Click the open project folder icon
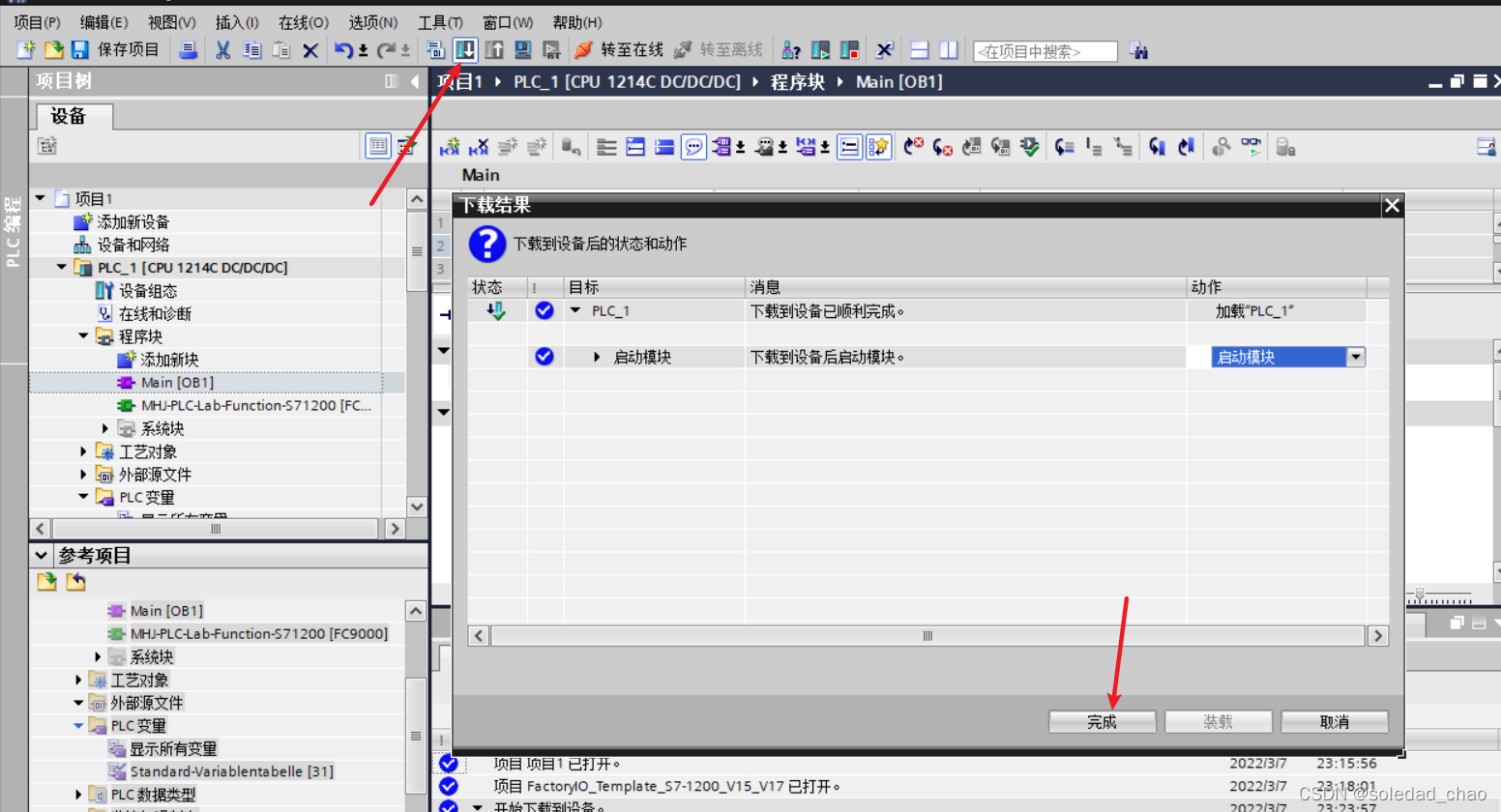Image resolution: width=1501 pixels, height=812 pixels. [54, 49]
